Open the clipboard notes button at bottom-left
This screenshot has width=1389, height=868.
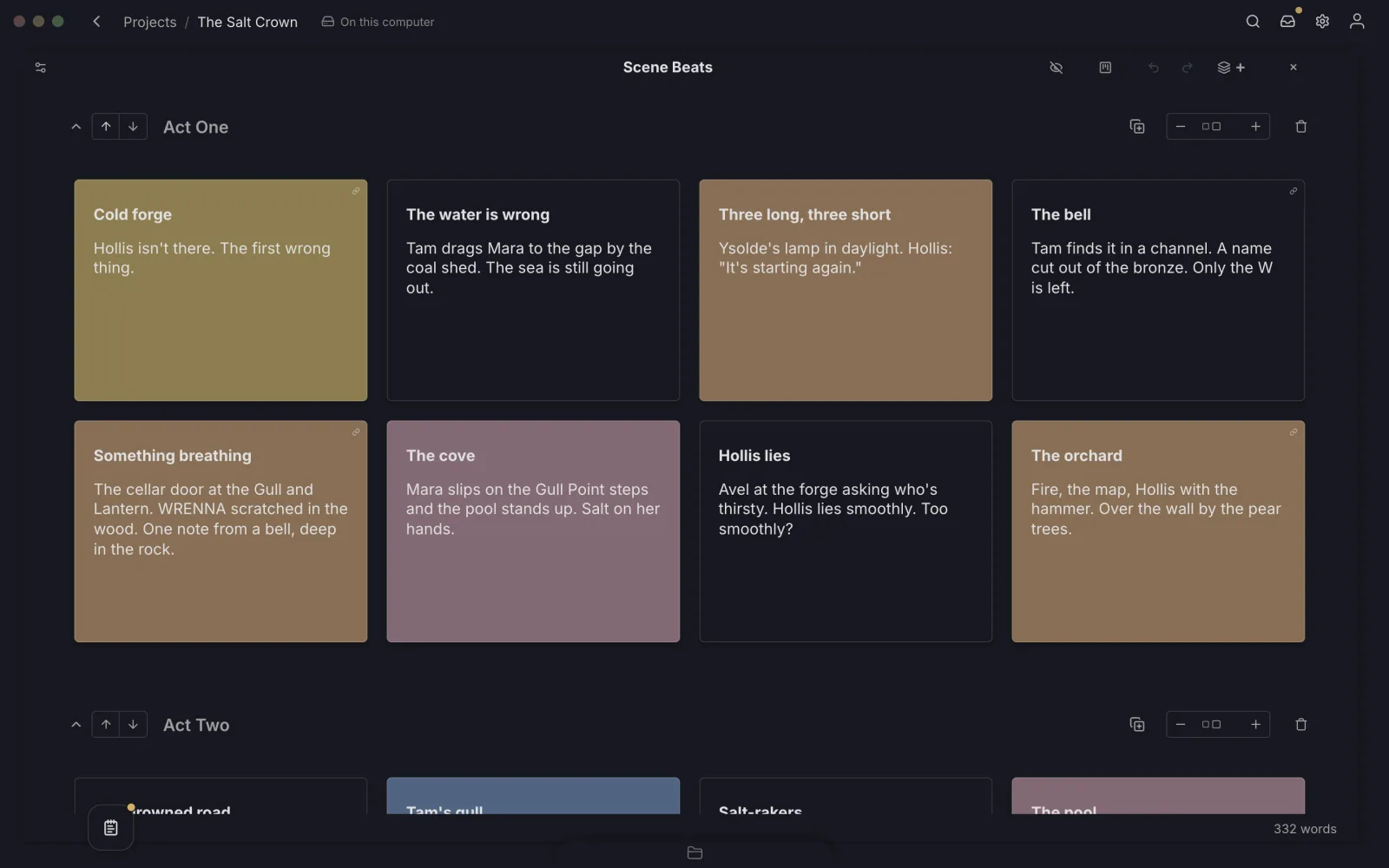pos(111,828)
